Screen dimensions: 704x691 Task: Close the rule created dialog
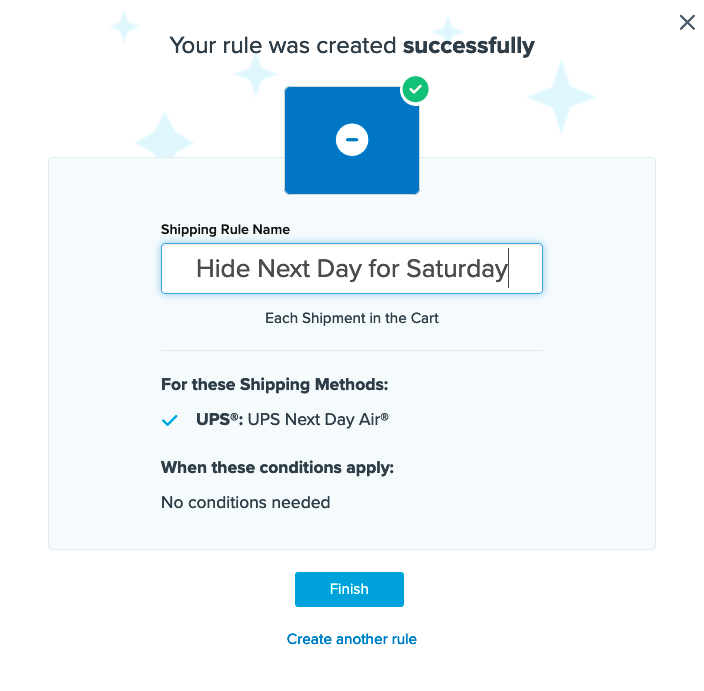point(687,23)
